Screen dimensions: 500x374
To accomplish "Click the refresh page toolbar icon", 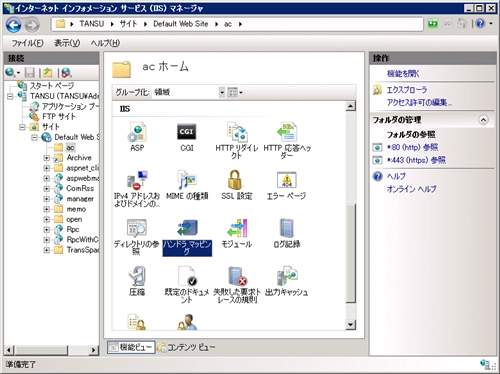I will (x=433, y=24).
